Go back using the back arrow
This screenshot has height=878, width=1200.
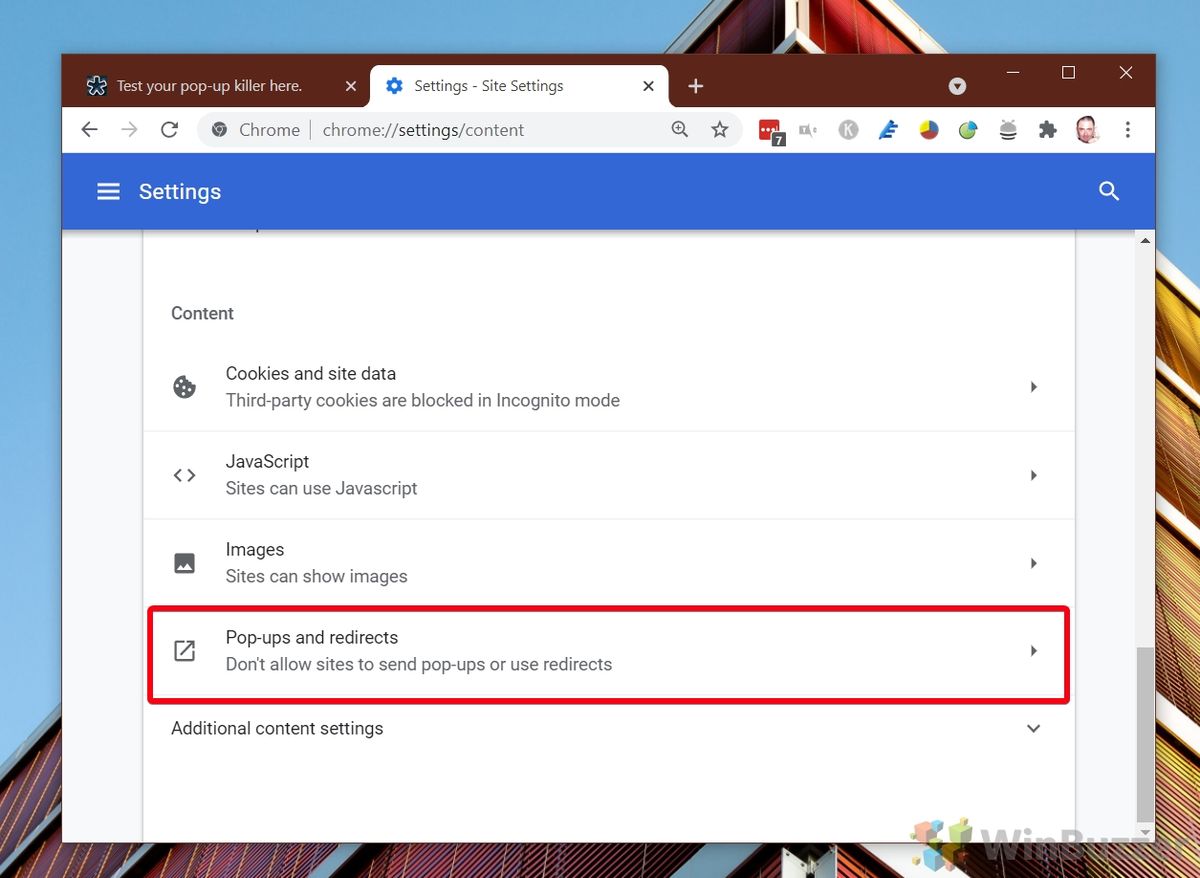(90, 130)
